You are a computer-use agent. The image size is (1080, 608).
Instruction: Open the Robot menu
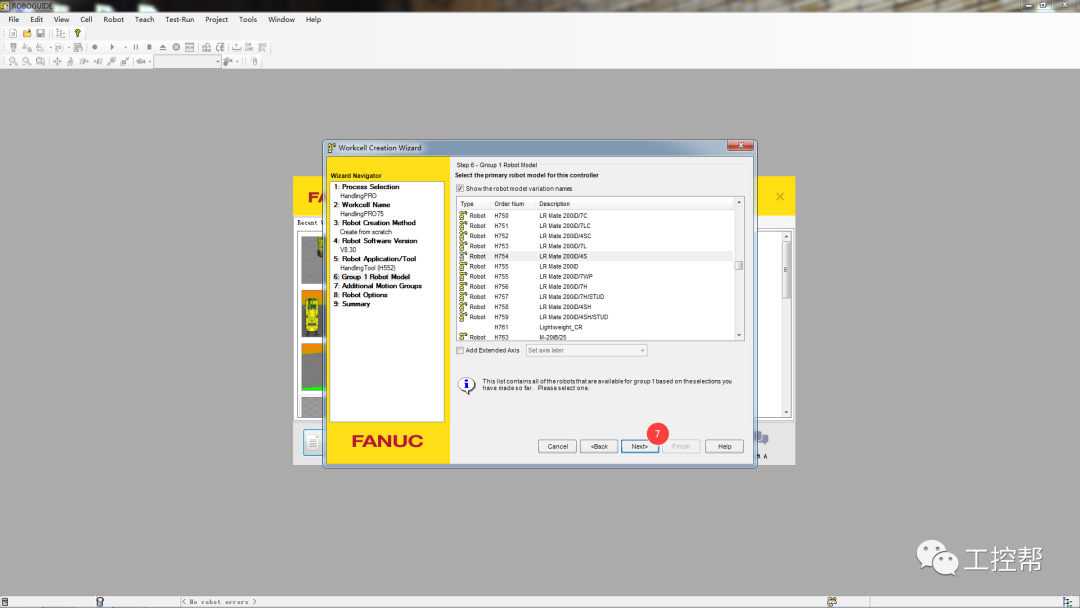click(x=114, y=19)
